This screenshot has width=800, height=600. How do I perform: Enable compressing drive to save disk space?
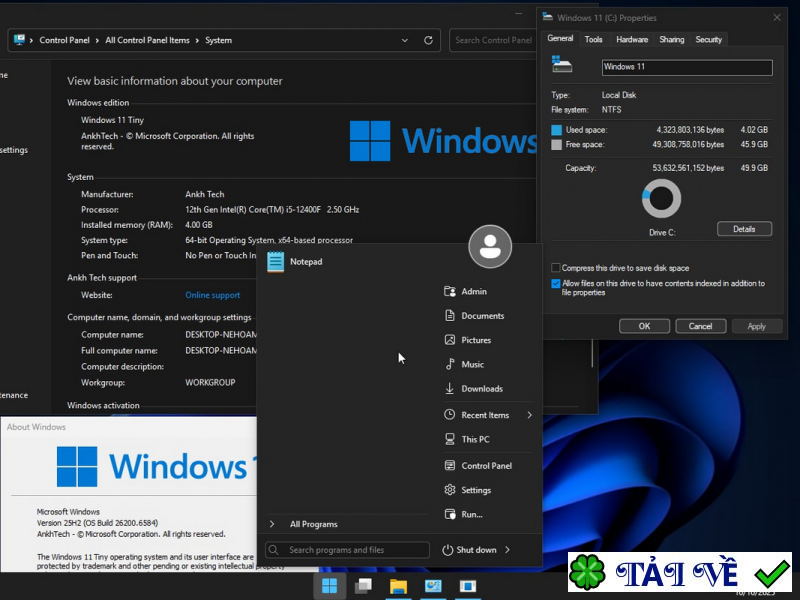[556, 267]
